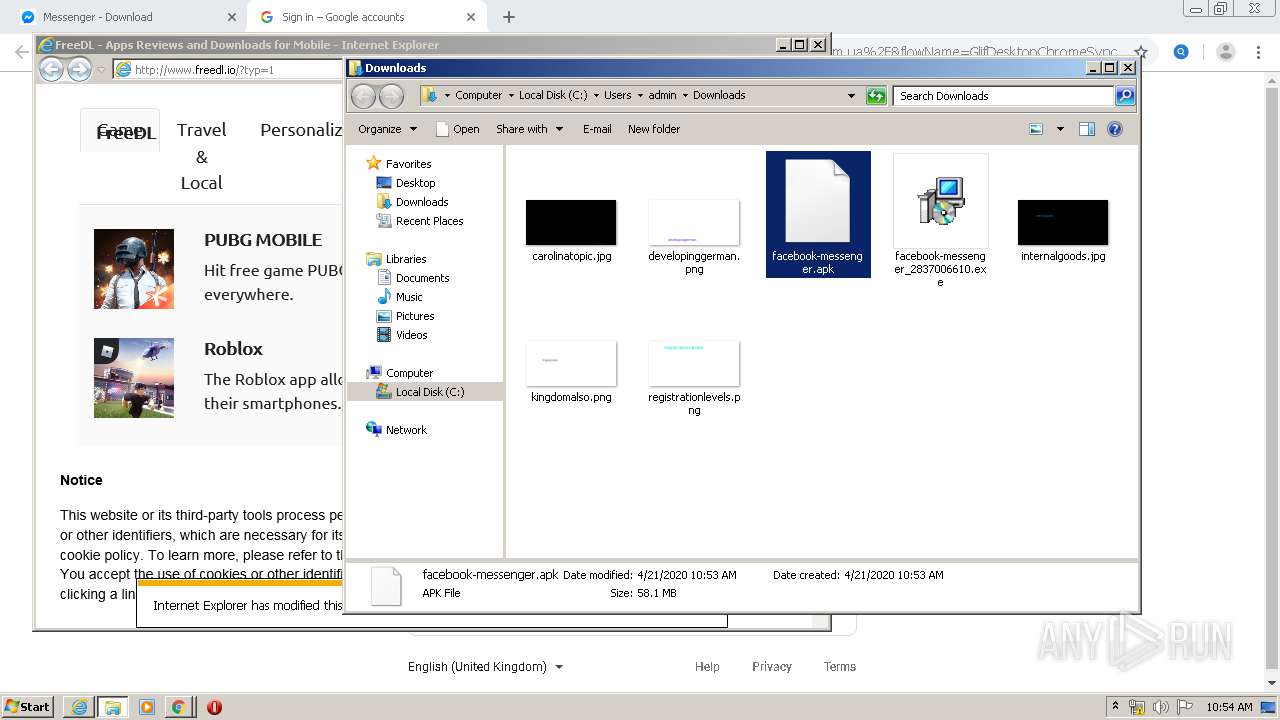Open address bar history dropdown in Explorer
1280x720 pixels.
851,96
